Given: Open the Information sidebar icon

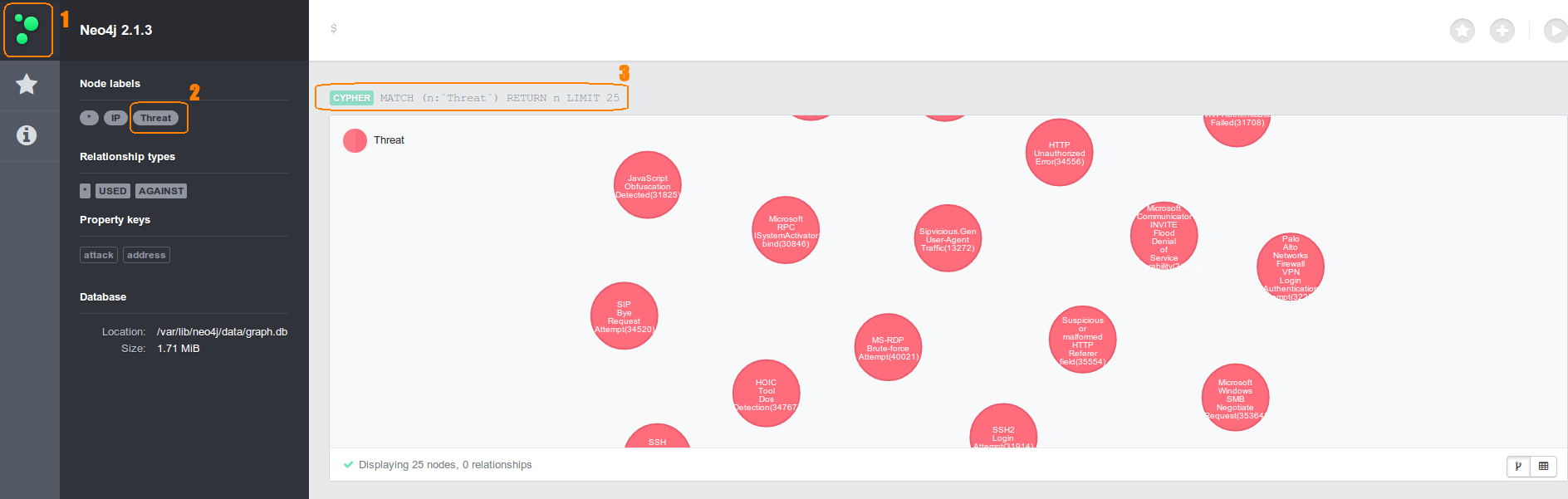Looking at the screenshot, I should tap(27, 135).
